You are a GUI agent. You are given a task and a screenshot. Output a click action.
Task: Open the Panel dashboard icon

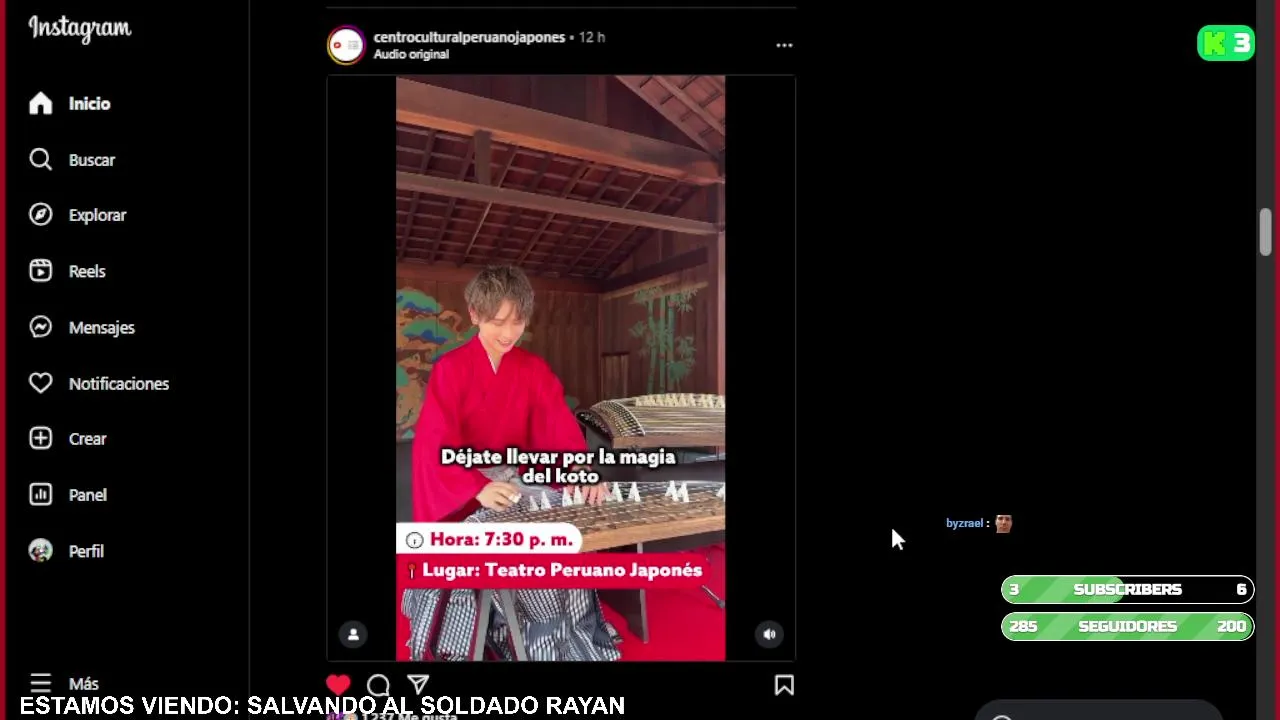(x=40, y=495)
